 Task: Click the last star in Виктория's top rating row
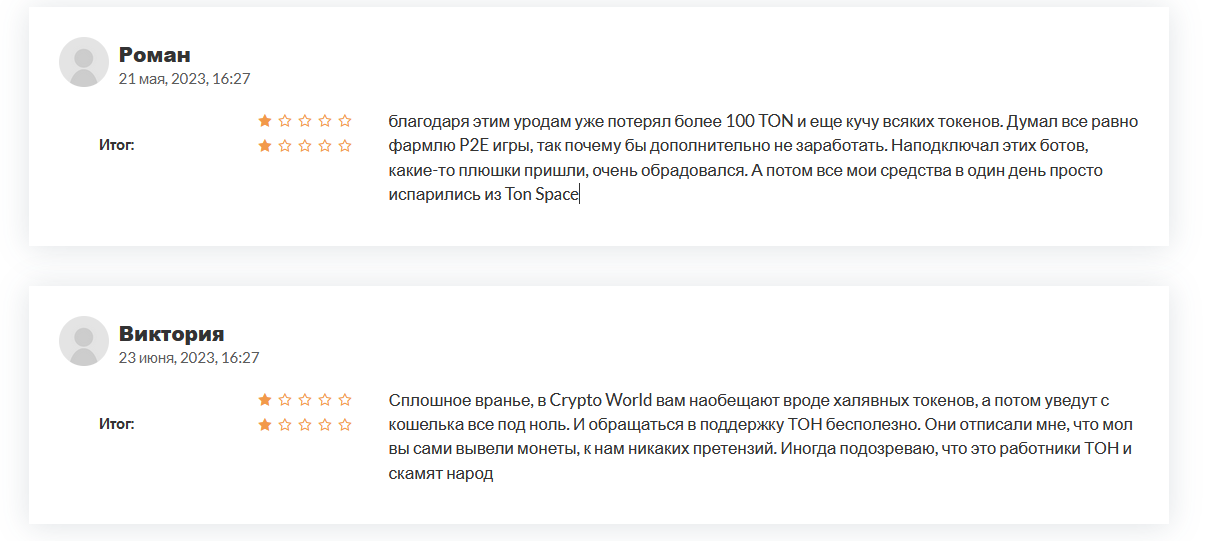345,400
